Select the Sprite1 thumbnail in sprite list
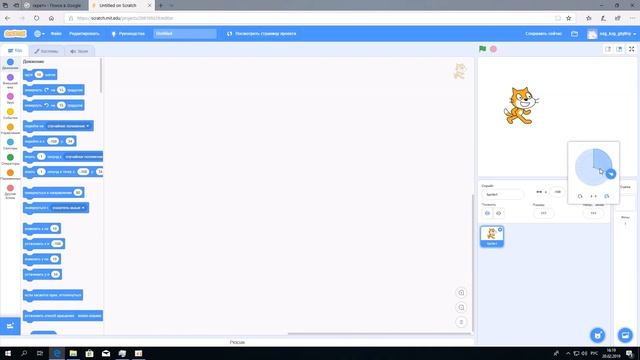The image size is (640, 360). tap(492, 236)
